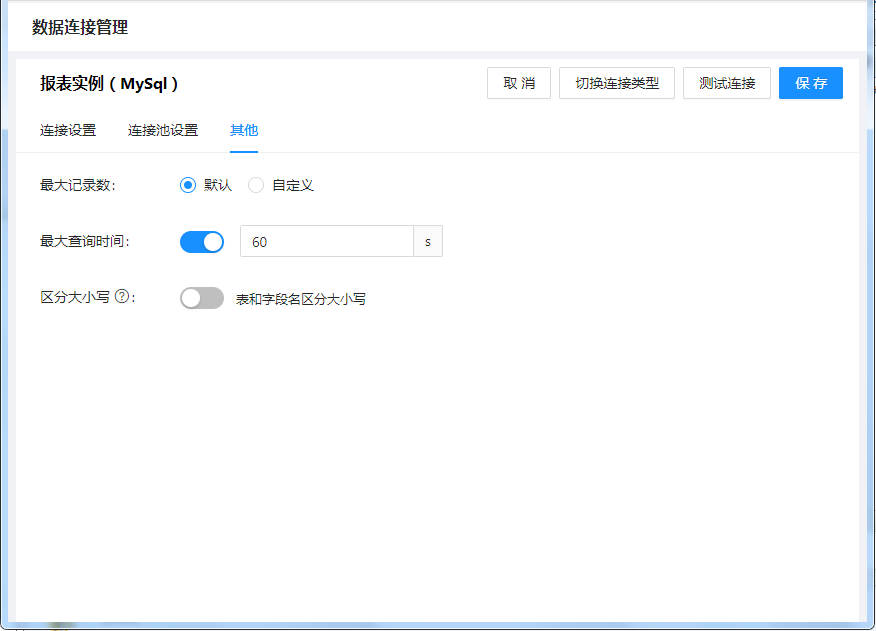Image resolution: width=876 pixels, height=631 pixels.
Task: Click the query time field showing 60
Action: 327,241
